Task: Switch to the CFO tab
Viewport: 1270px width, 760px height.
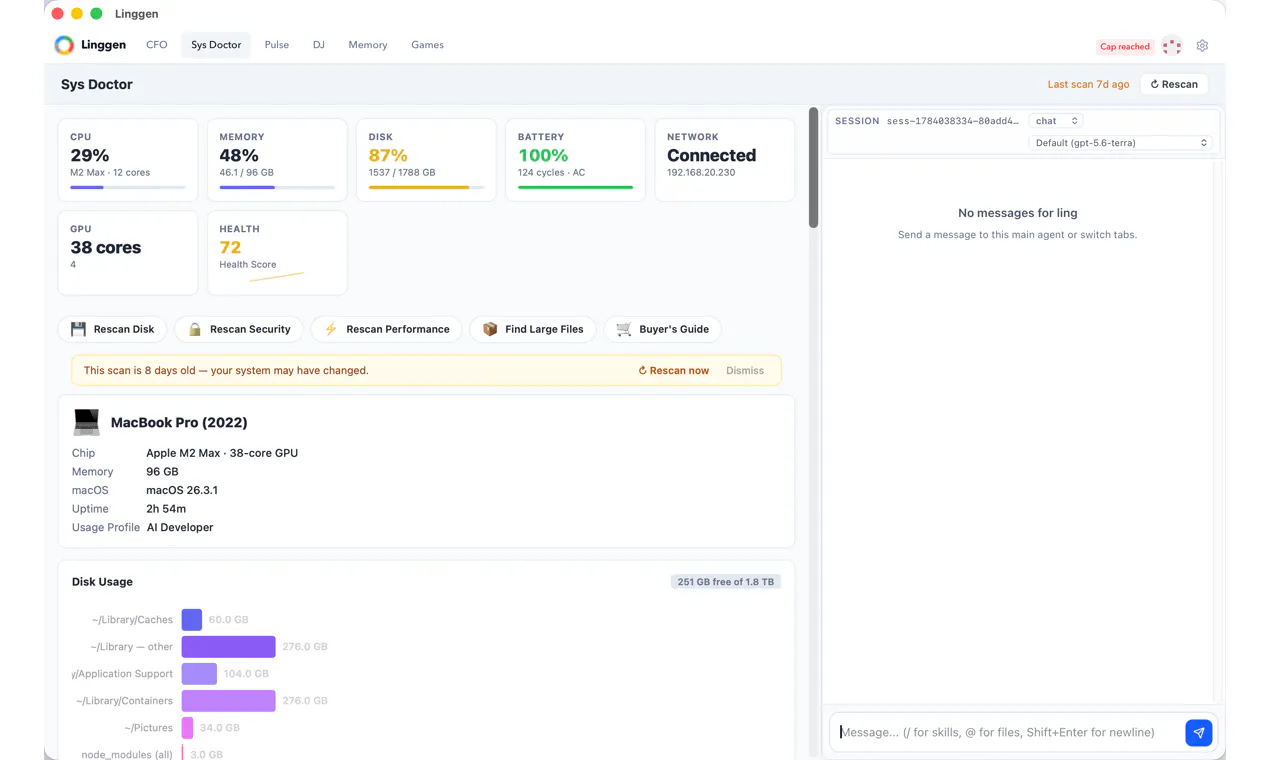Action: tap(157, 45)
